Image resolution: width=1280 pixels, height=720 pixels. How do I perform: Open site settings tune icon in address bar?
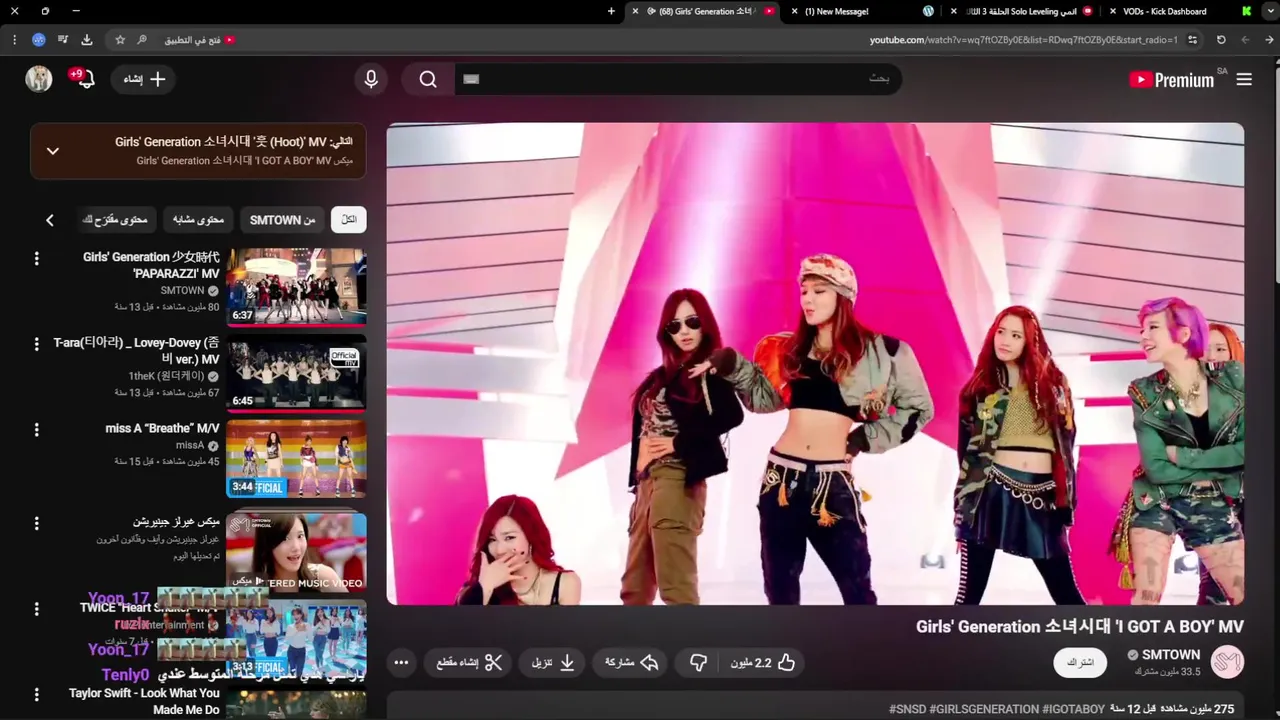click(1192, 40)
